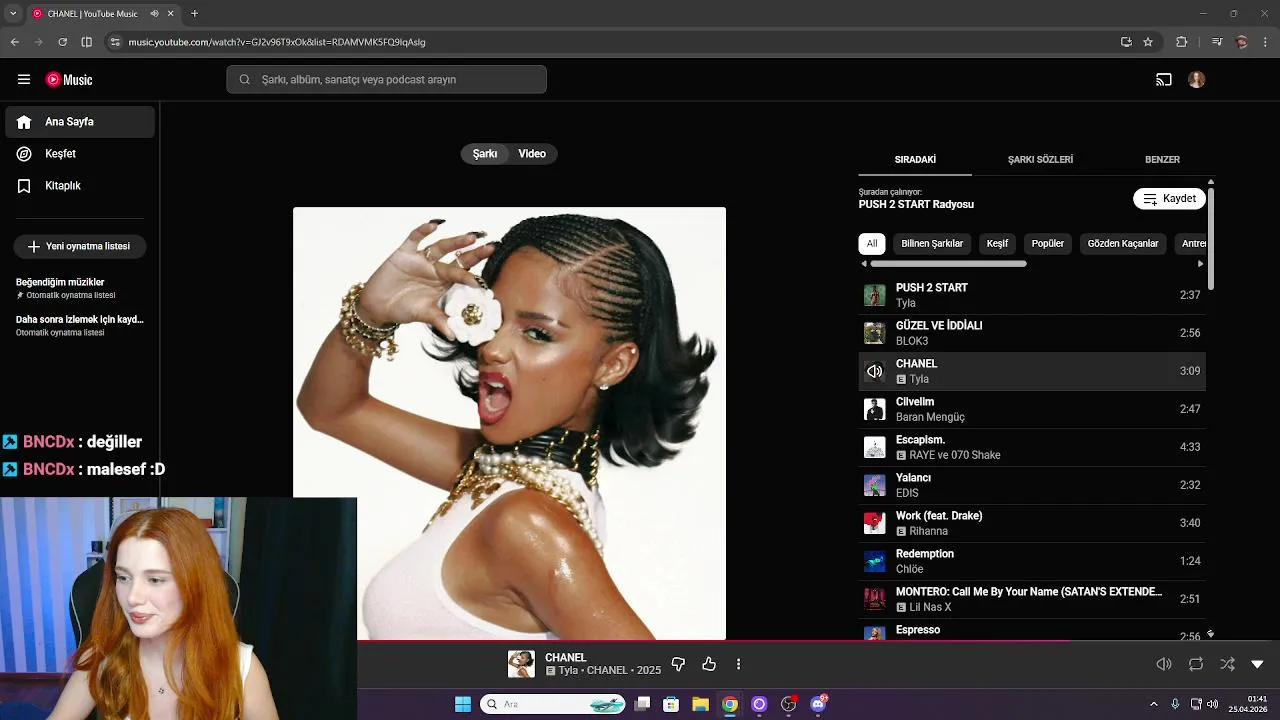Select the Bilinen Şarkılar filter chip

tap(932, 244)
